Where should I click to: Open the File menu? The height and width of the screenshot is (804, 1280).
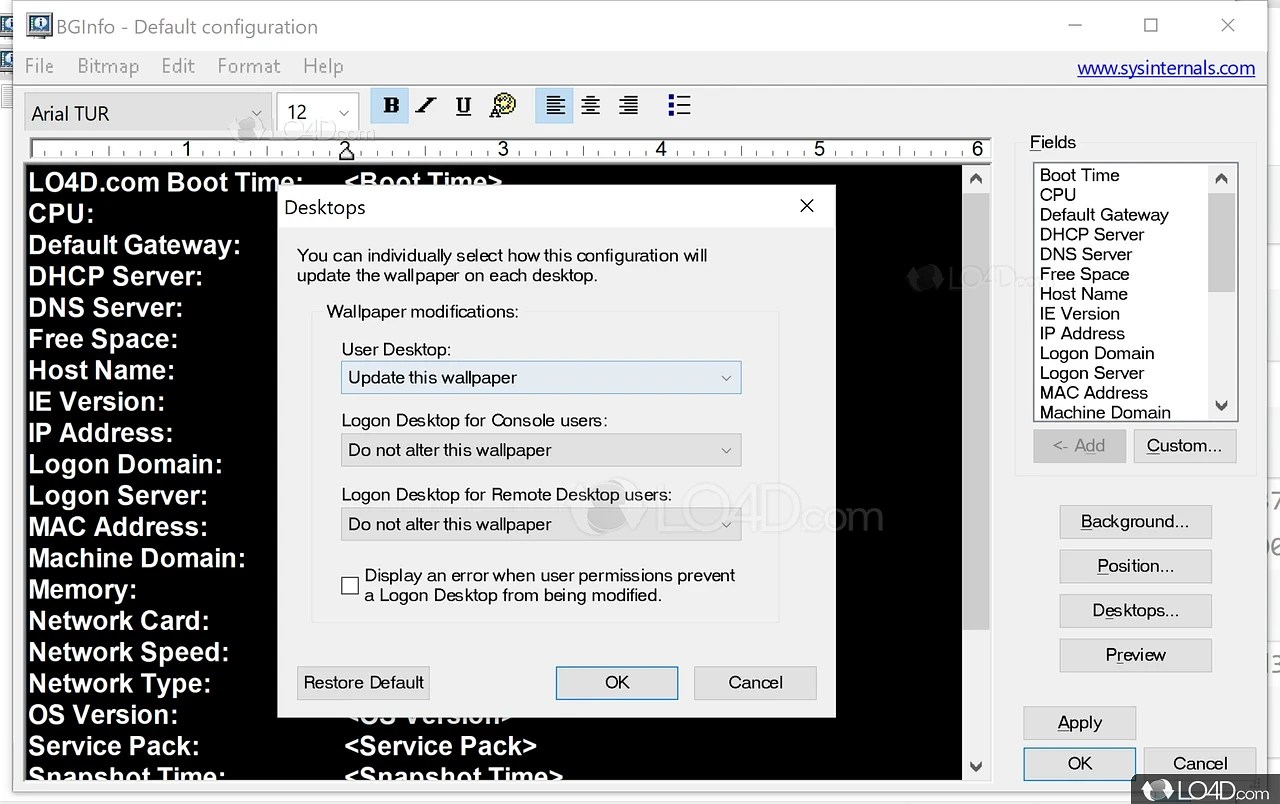point(39,66)
